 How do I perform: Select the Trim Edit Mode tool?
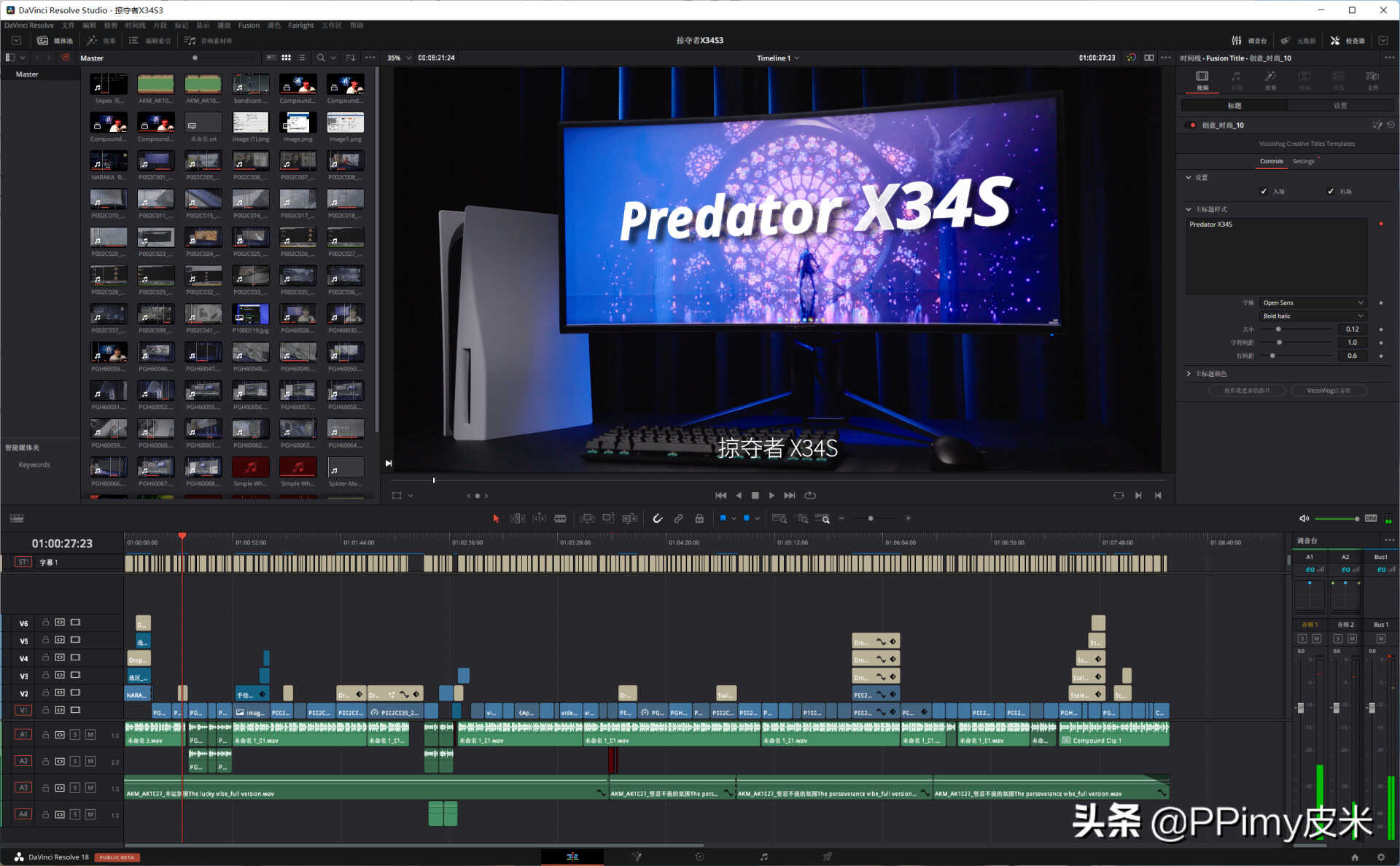coord(518,518)
